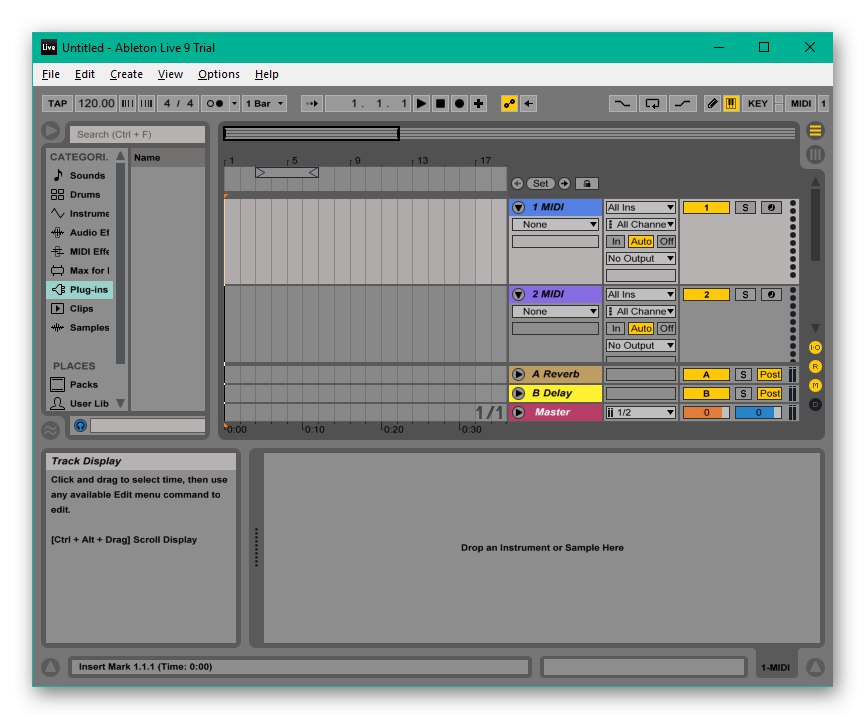Show or hide the Detail View triangle
Viewport: 865px width, 719px height.
(815, 667)
